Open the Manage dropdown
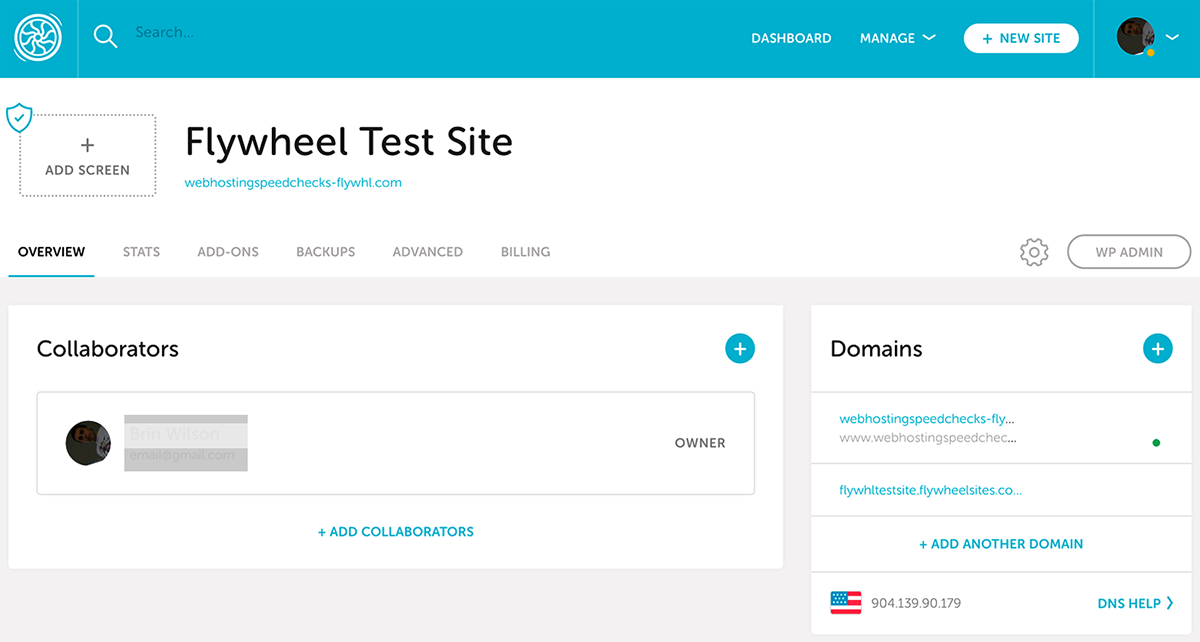This screenshot has height=642, width=1200. (x=897, y=37)
